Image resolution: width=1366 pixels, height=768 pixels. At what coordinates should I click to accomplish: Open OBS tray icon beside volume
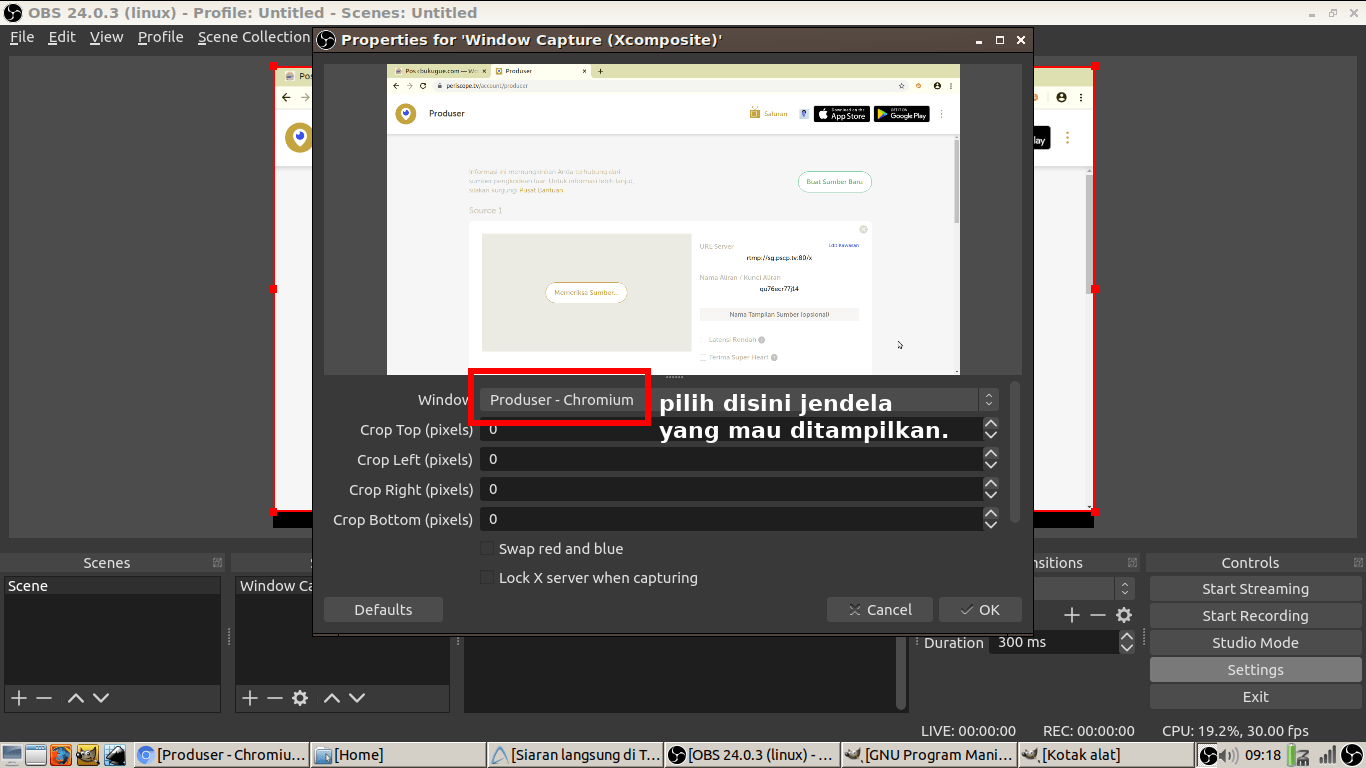point(1209,755)
